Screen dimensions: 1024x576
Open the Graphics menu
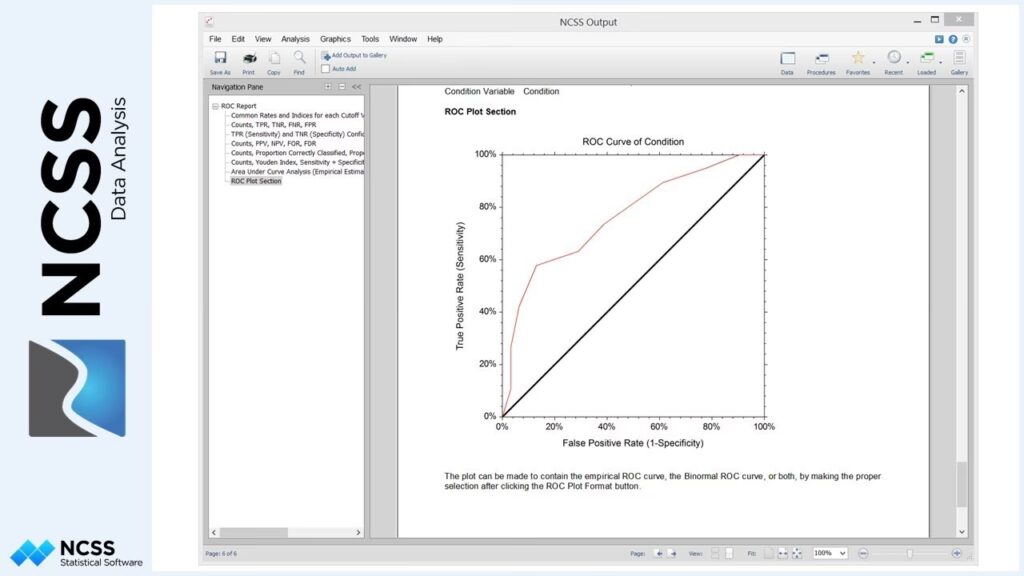click(x=335, y=39)
